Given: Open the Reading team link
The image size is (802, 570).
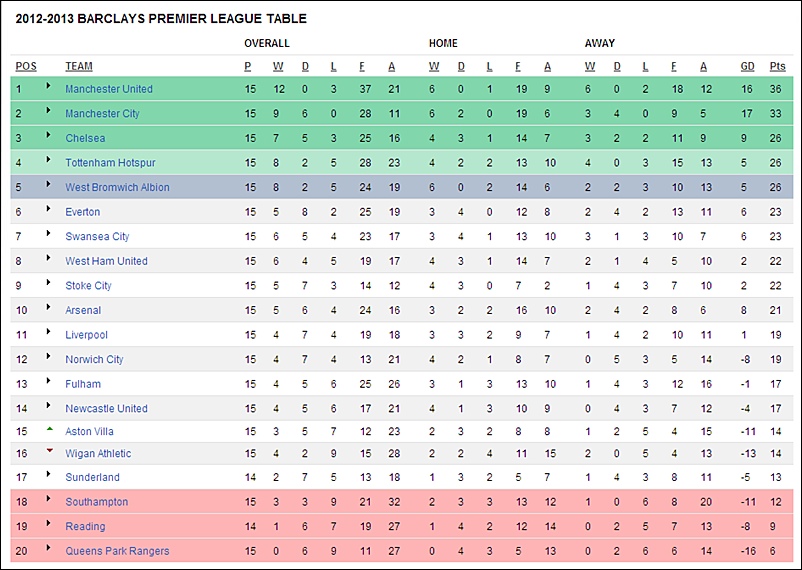Looking at the screenshot, I should tap(85, 526).
